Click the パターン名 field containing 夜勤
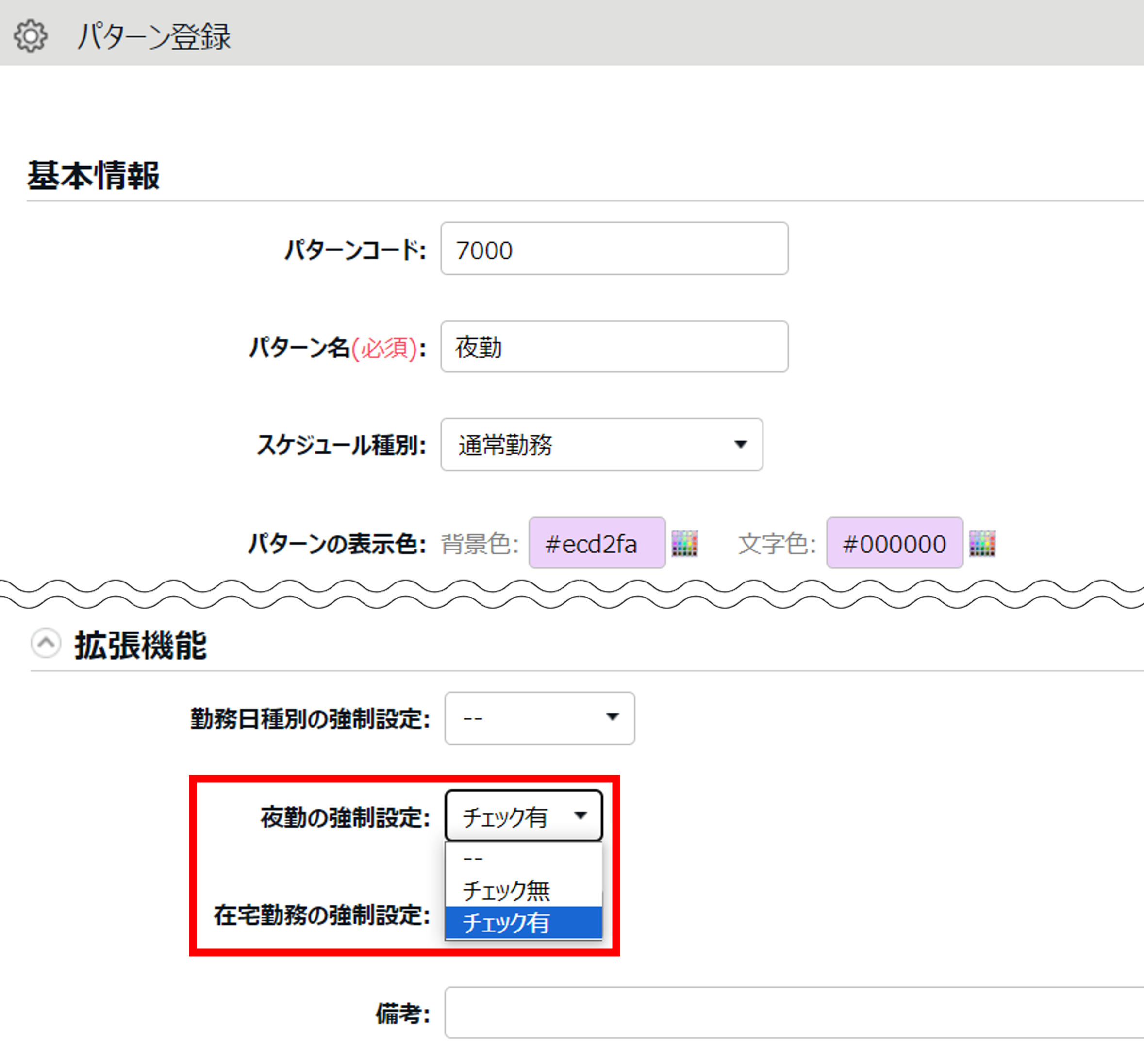Image resolution: width=1144 pixels, height=1064 pixels. click(x=614, y=347)
